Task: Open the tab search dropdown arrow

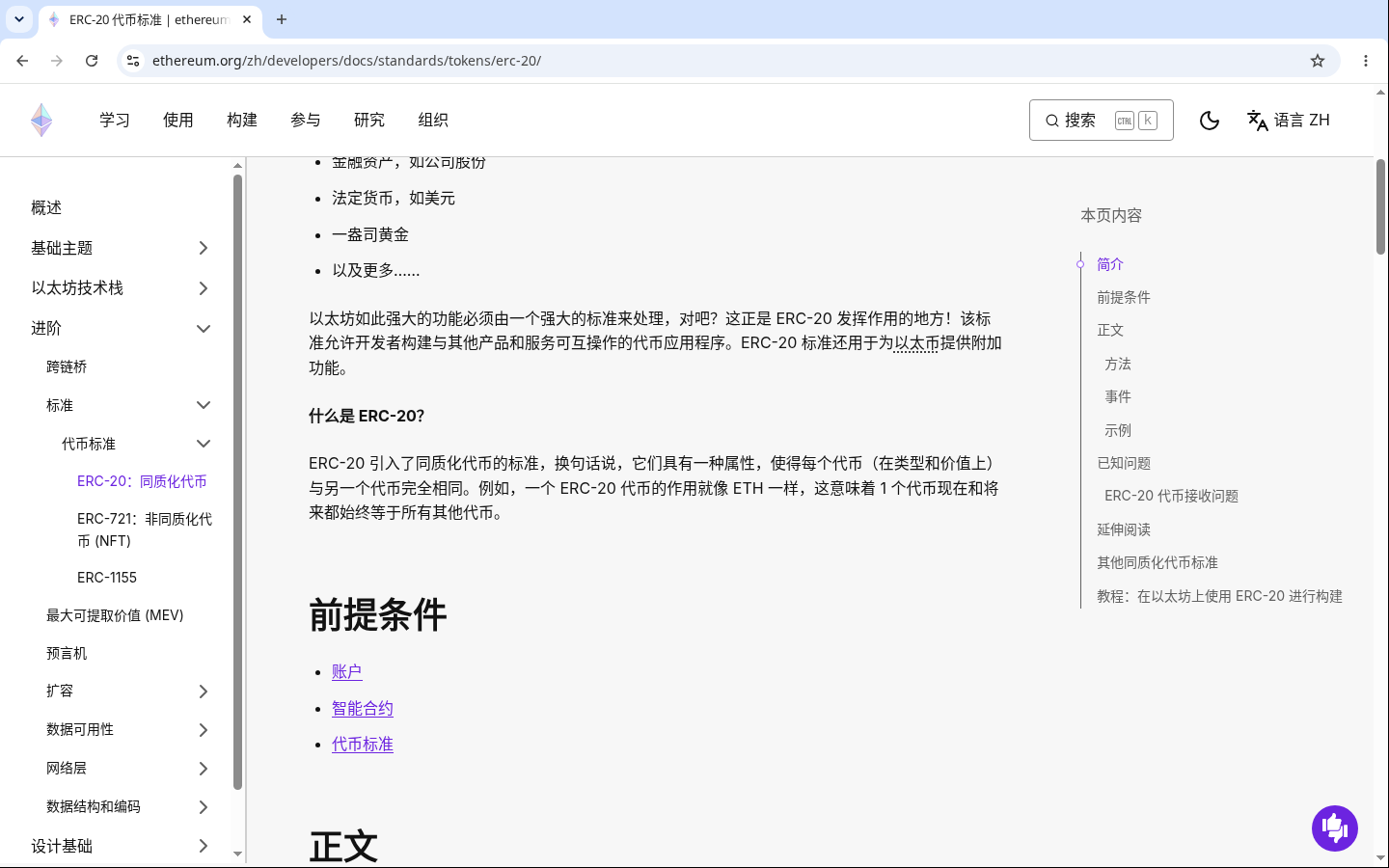Action: pyautogui.click(x=19, y=19)
